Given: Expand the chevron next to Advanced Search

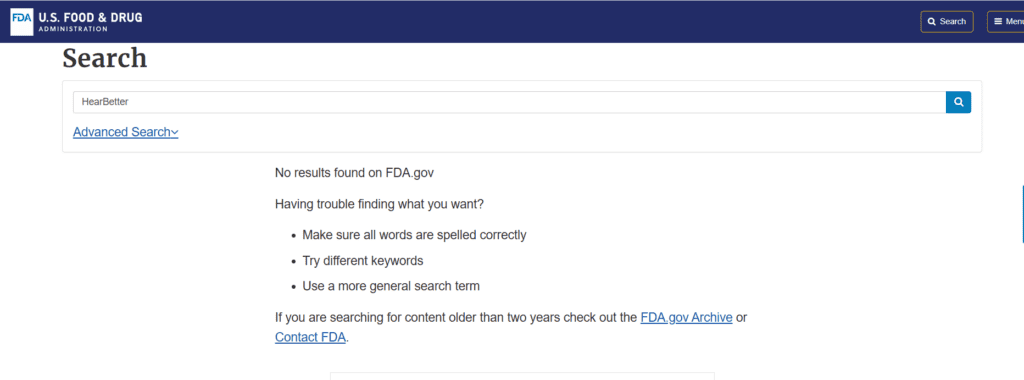Looking at the screenshot, I should coord(174,133).
